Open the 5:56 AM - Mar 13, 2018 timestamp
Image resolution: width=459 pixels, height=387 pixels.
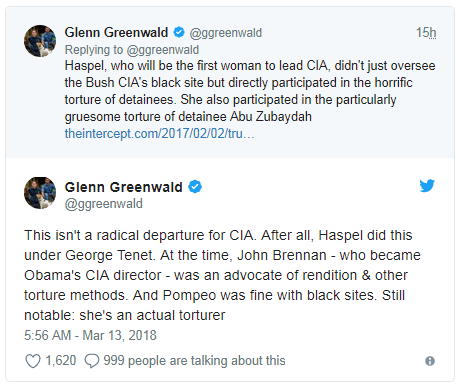point(90,335)
